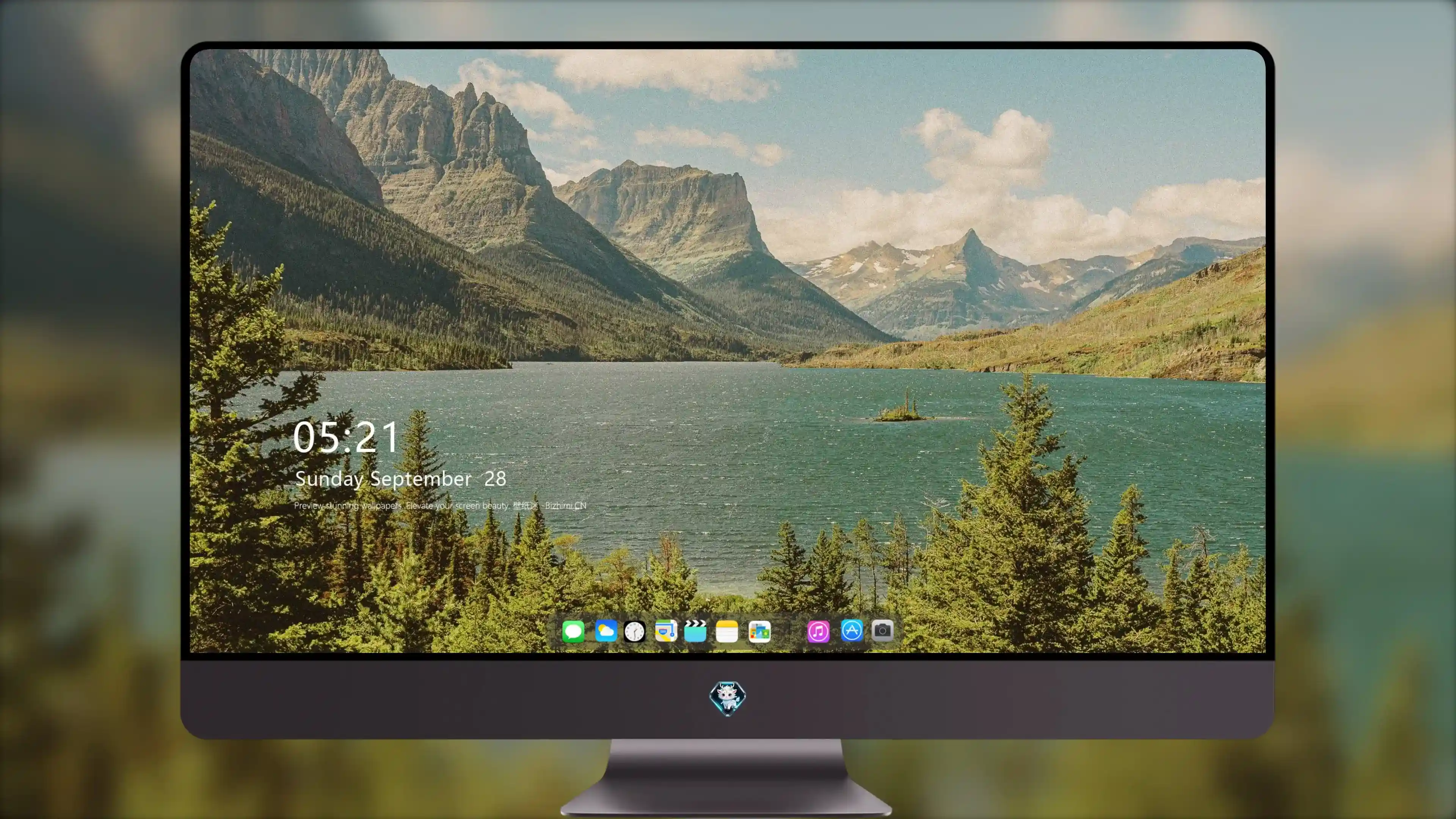Launch the clapperboard Videos app icon
This screenshot has width=1456, height=819.
[x=695, y=631]
